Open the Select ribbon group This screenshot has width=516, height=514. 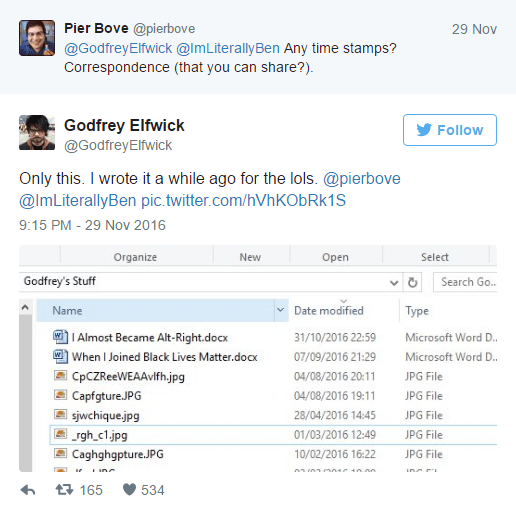point(435,257)
